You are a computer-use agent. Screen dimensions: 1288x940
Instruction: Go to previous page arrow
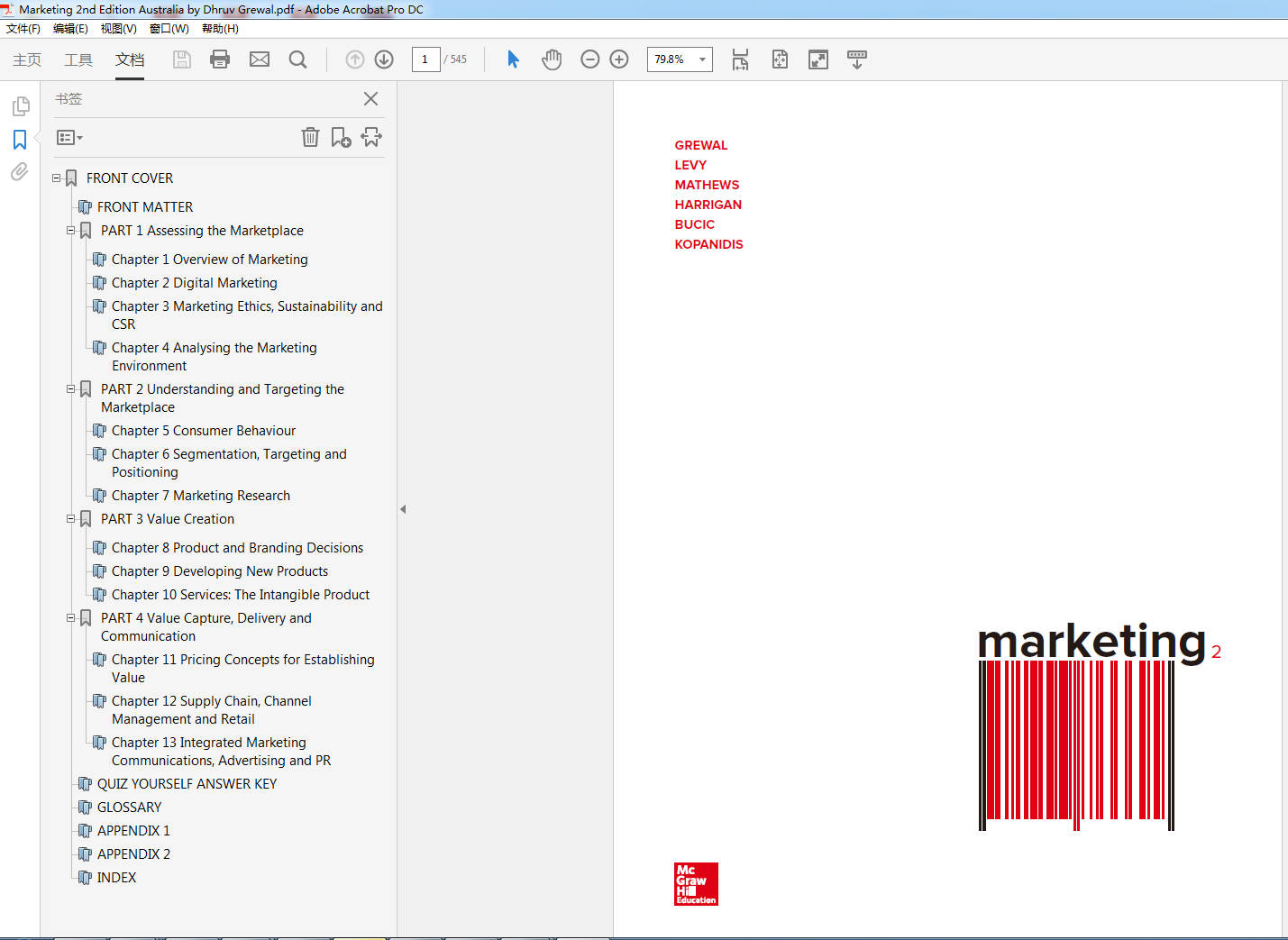pyautogui.click(x=355, y=59)
